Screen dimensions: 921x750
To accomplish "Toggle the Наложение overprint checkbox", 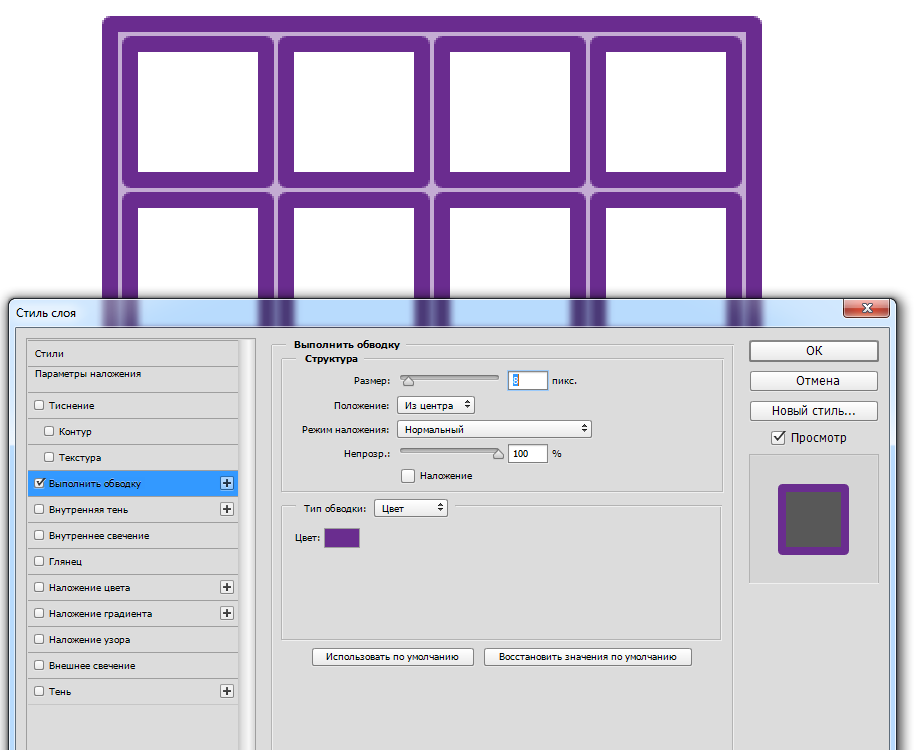I will 408,476.
